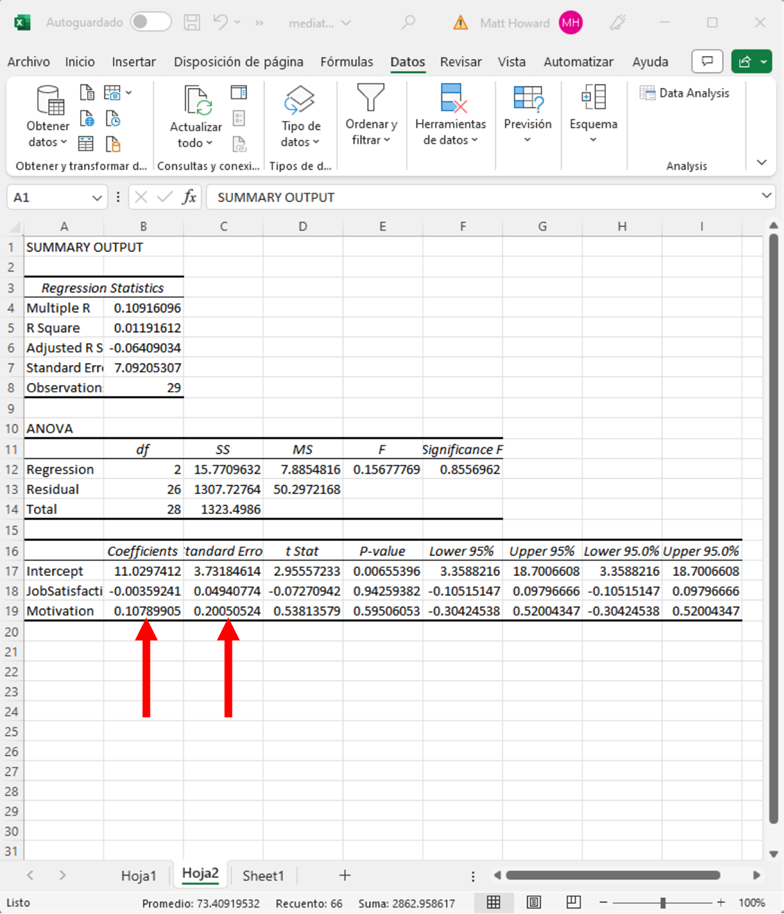Image resolution: width=784 pixels, height=914 pixels.
Task: Open the Fórmulas ribbon tab
Action: click(x=346, y=62)
